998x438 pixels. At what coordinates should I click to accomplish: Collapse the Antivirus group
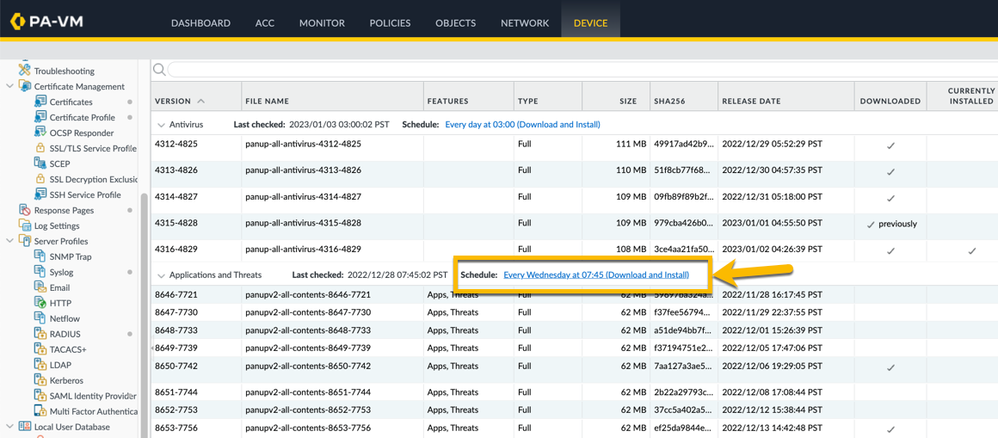point(161,125)
